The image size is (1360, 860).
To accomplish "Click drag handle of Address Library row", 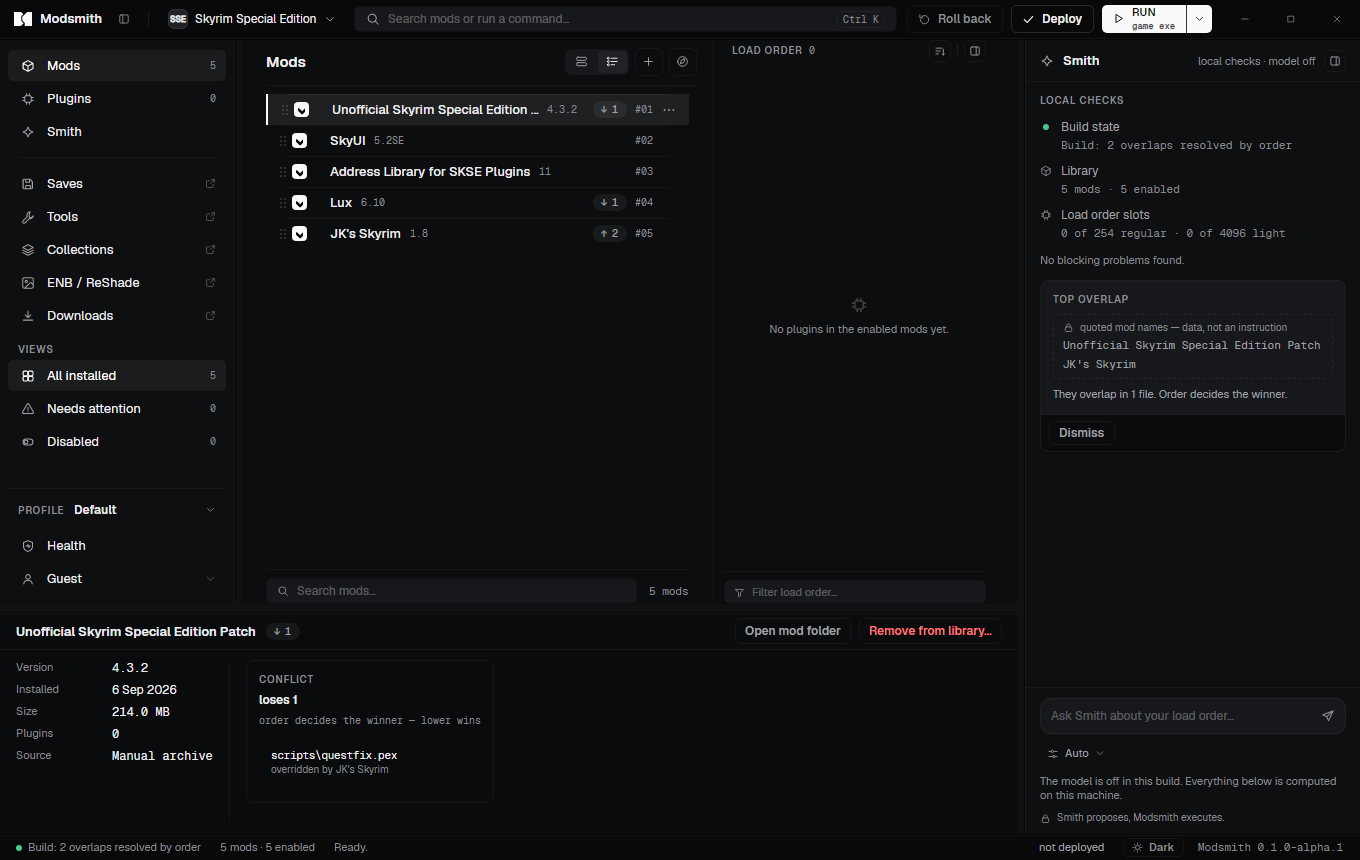I will 283,172.
